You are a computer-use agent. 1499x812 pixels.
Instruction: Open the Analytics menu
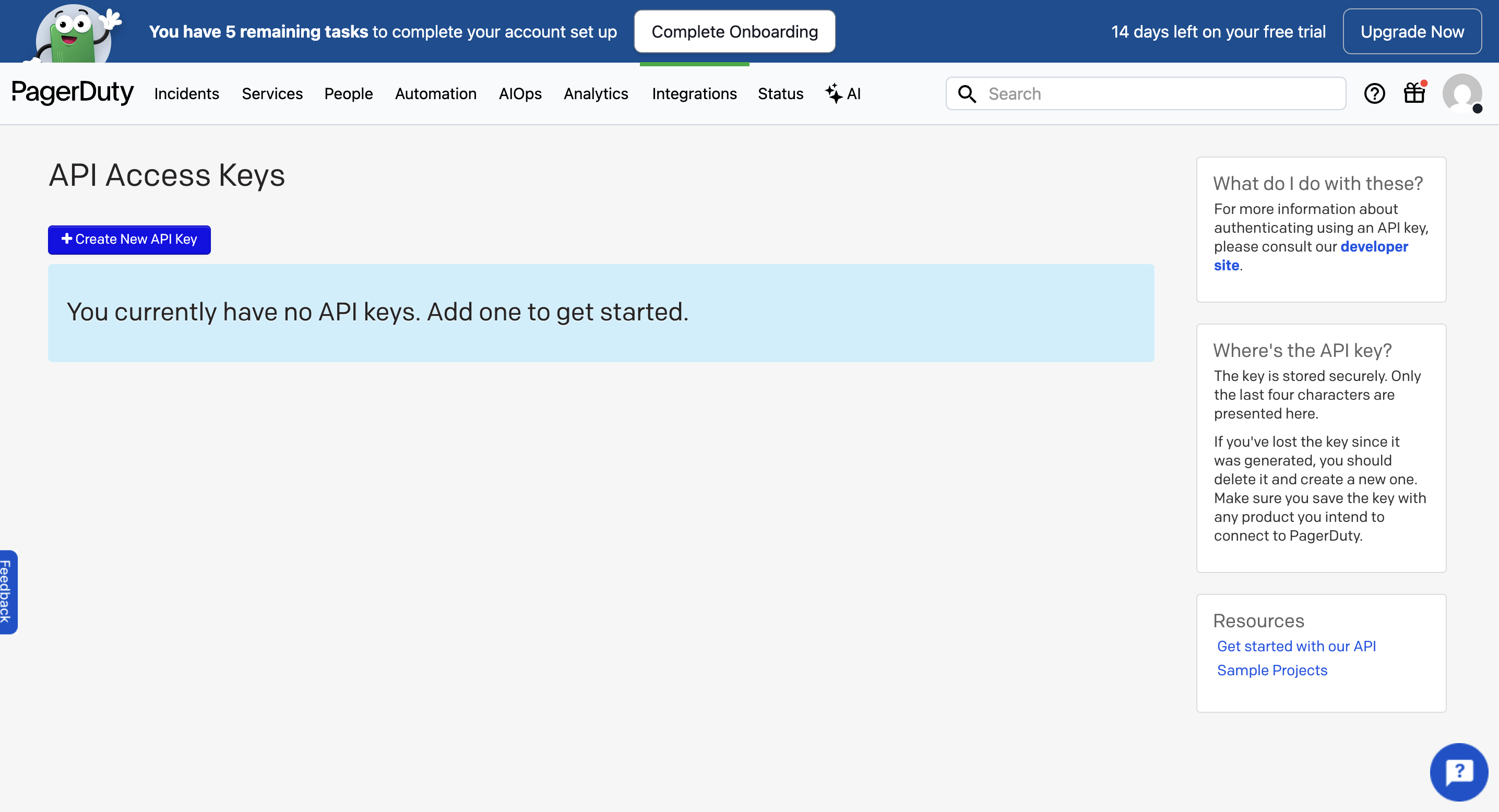596,93
